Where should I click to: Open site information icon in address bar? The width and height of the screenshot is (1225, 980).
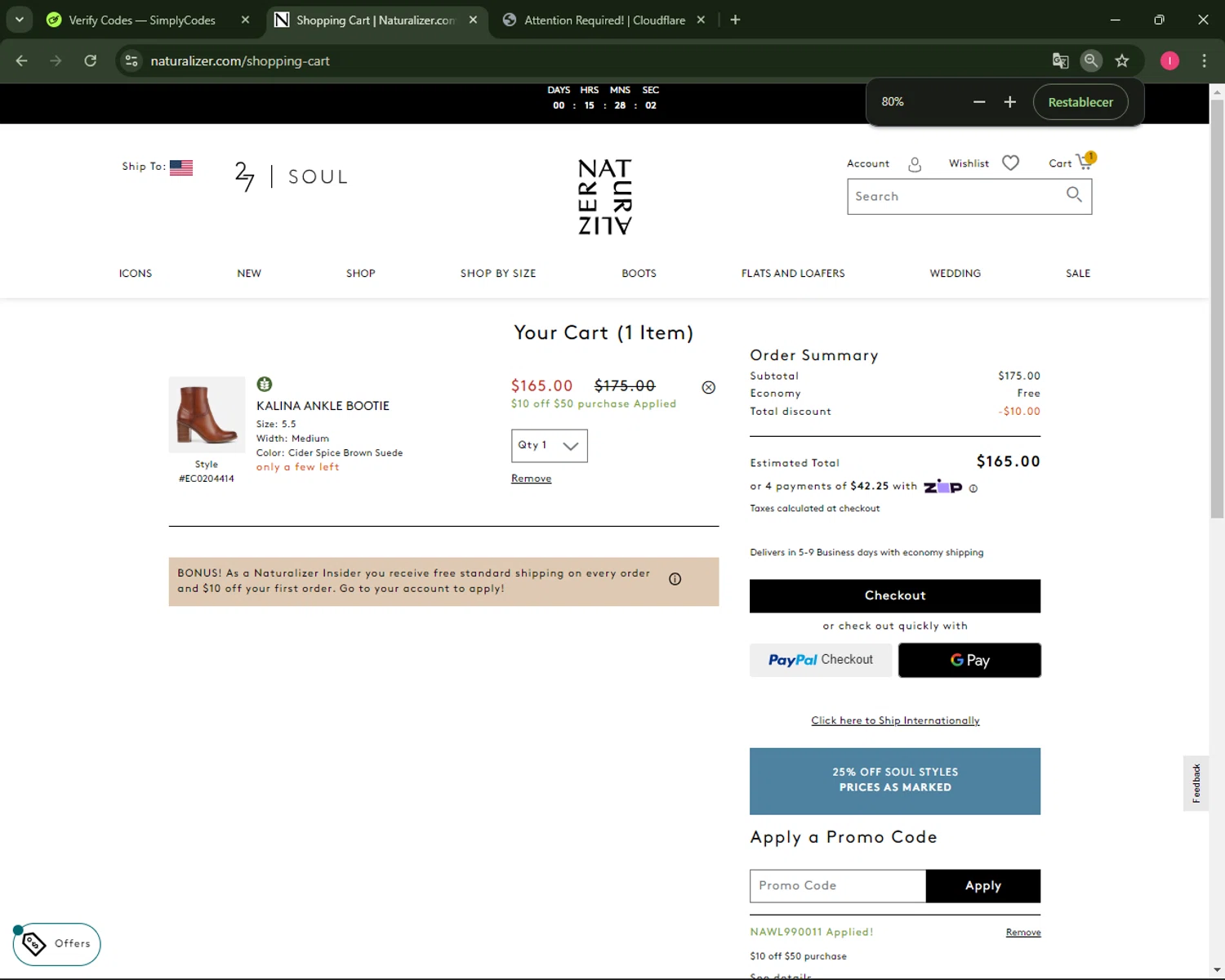(131, 60)
